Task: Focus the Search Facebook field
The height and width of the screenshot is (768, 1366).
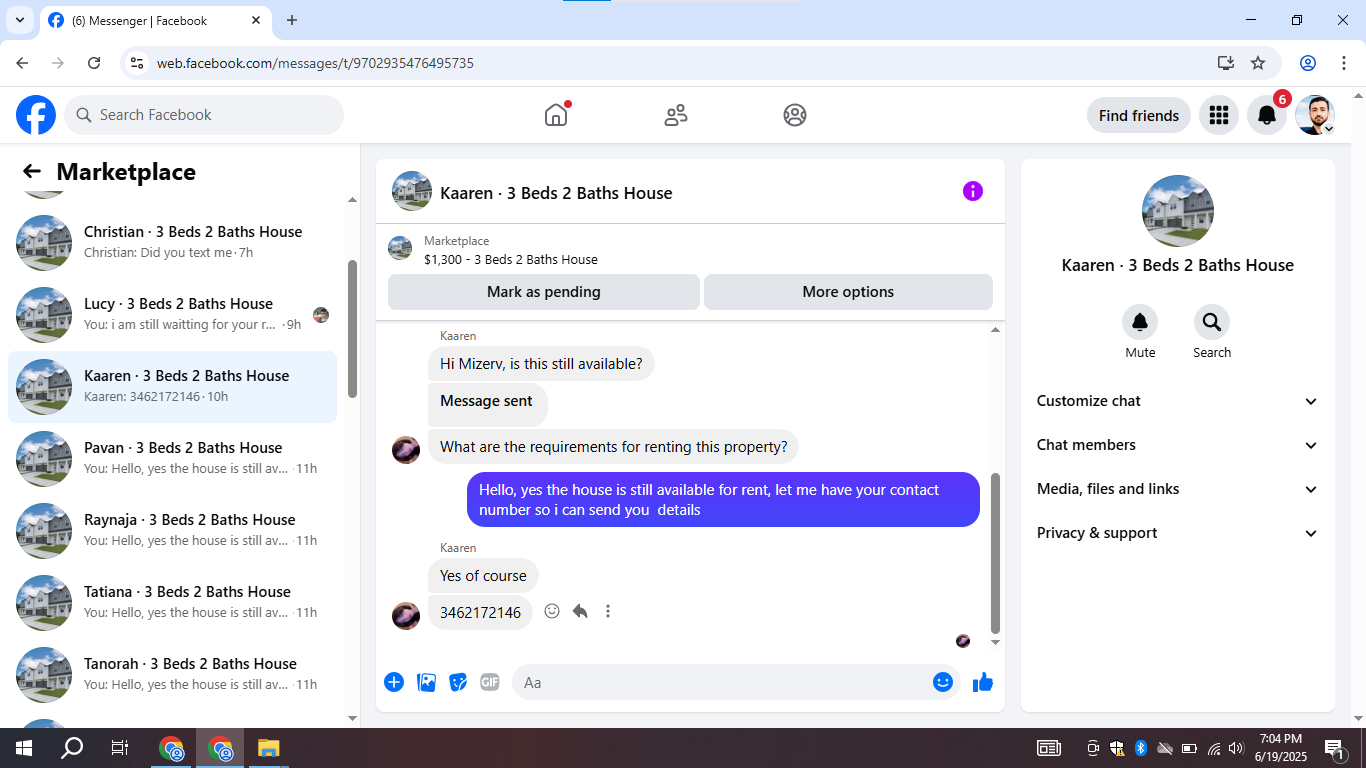Action: click(x=204, y=115)
